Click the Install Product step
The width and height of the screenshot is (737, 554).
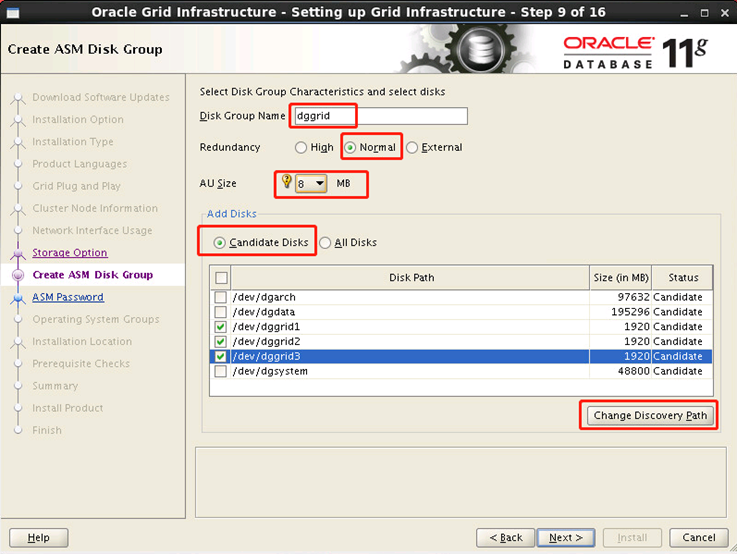coord(68,408)
